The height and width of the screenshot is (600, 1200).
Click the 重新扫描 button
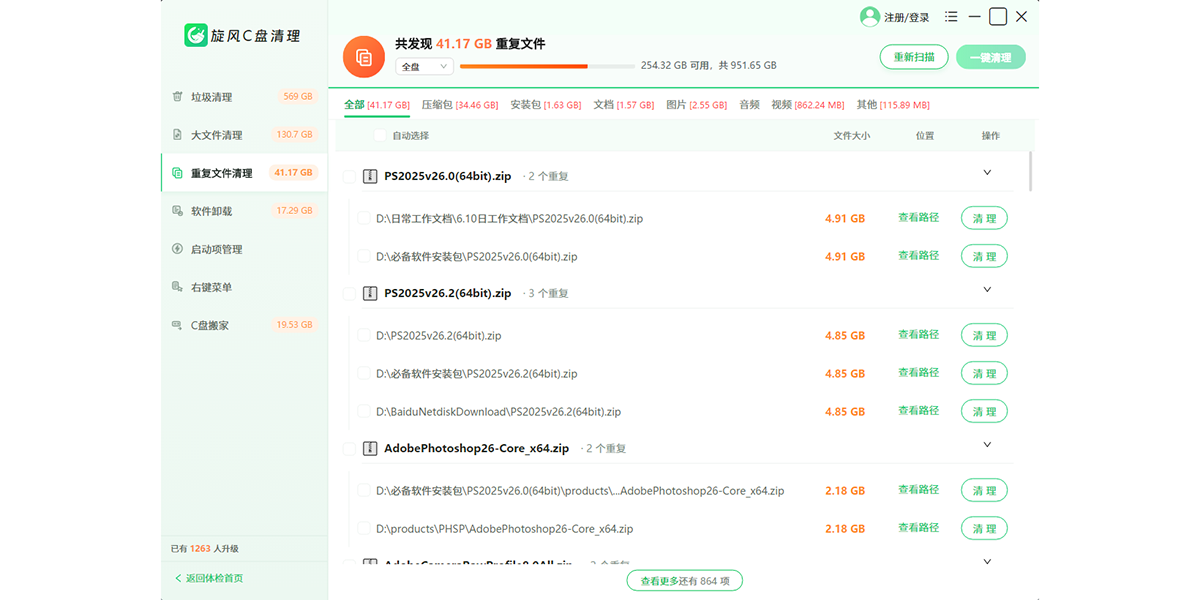click(914, 57)
